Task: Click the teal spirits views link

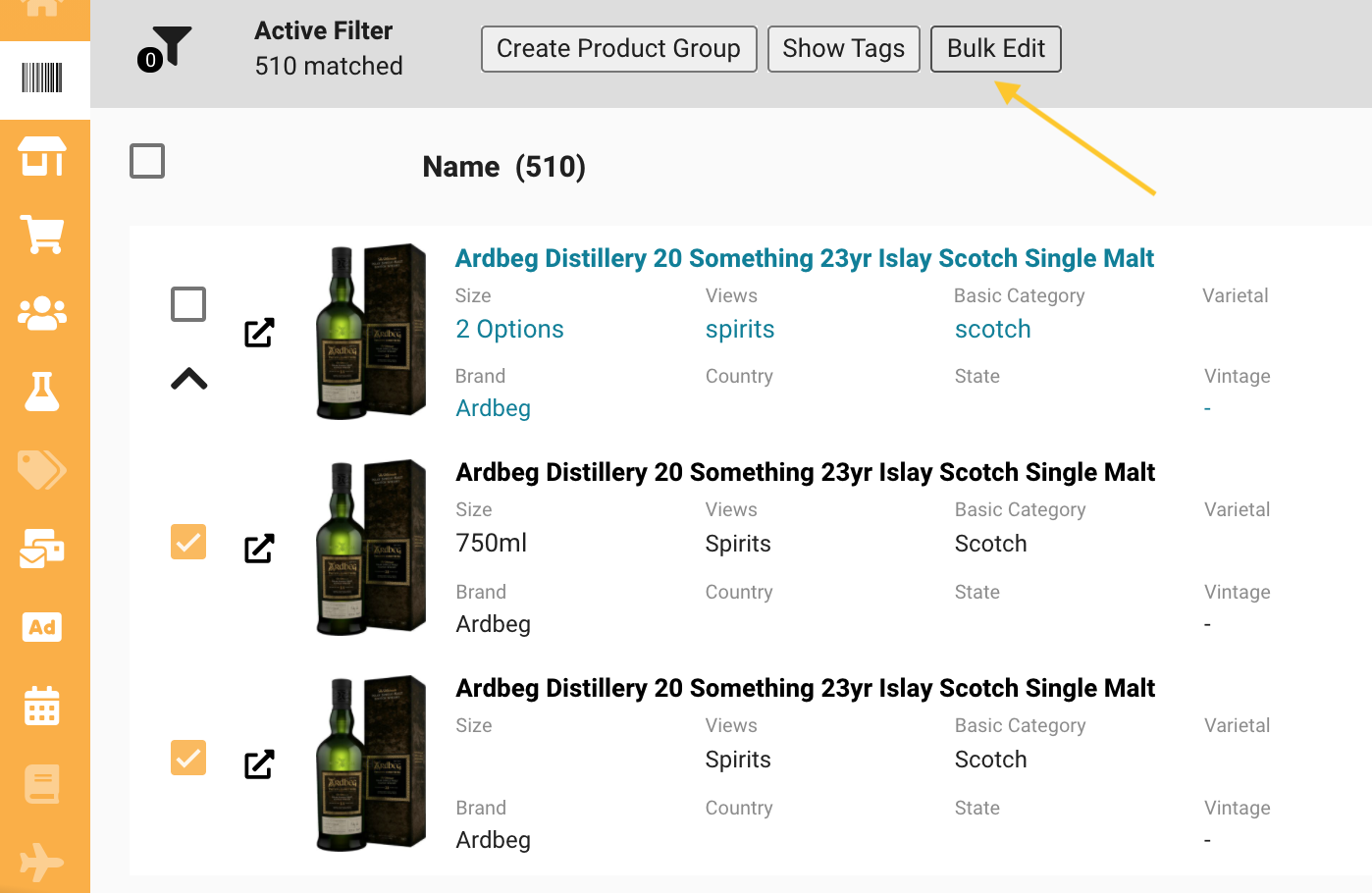Action: pyautogui.click(x=740, y=330)
